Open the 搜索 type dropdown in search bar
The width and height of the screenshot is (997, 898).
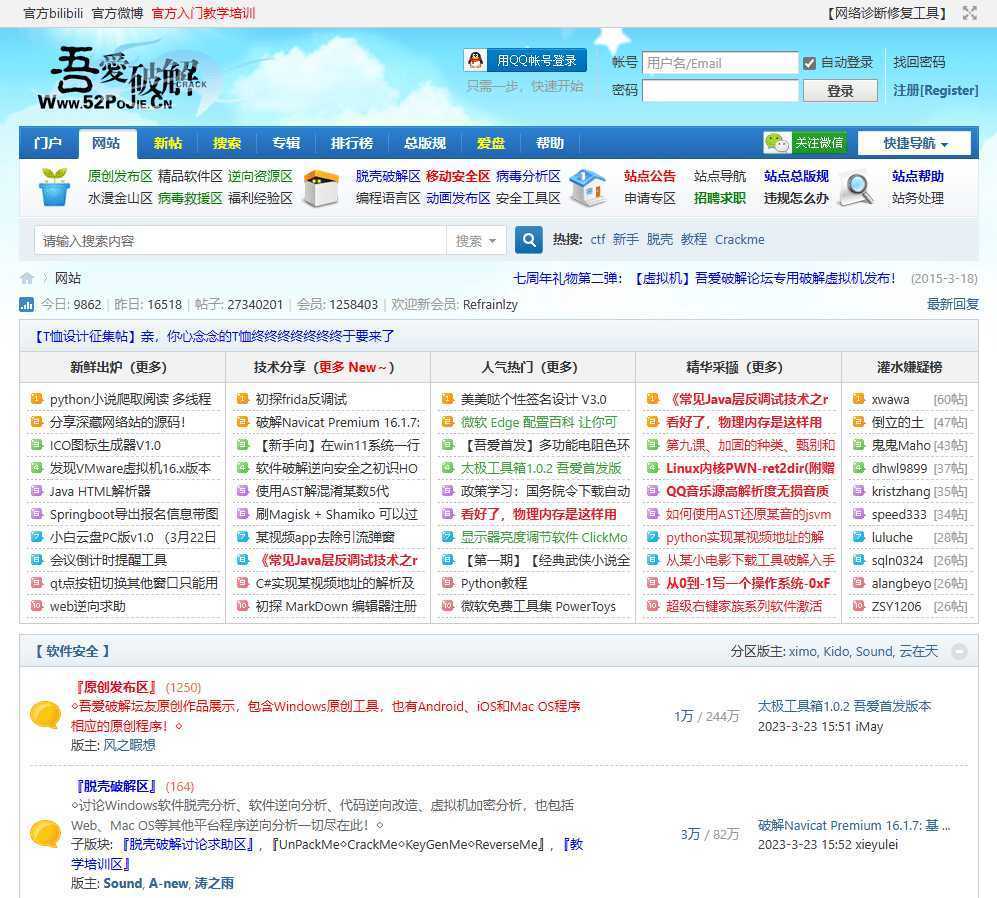[x=476, y=240]
